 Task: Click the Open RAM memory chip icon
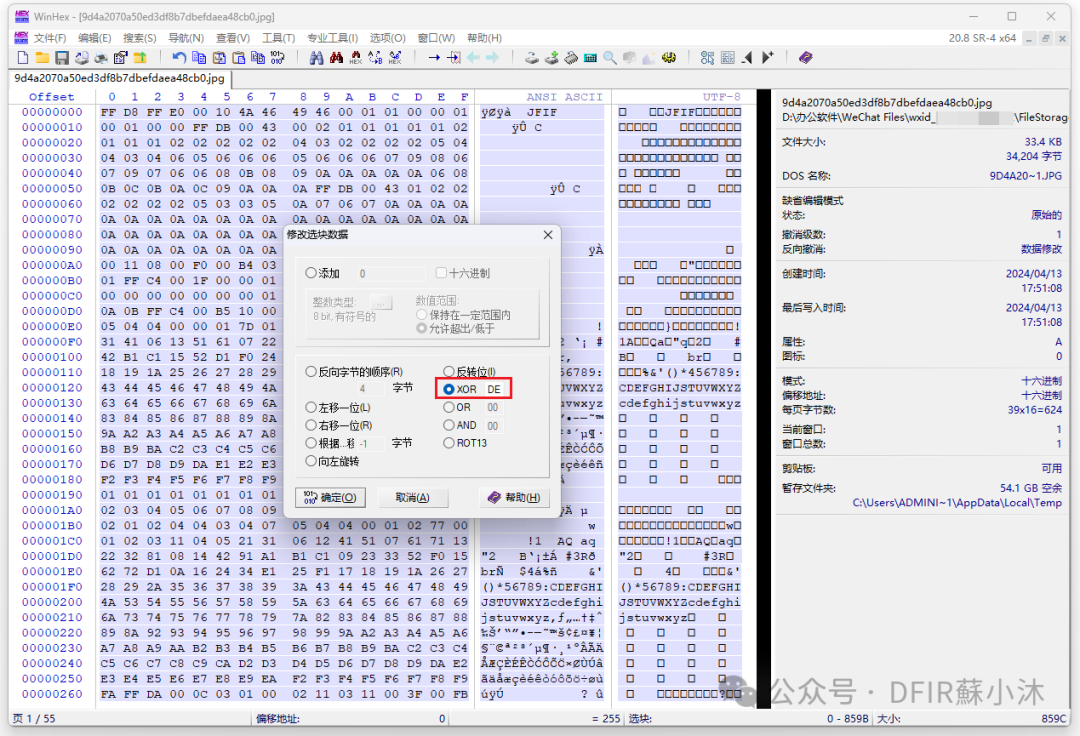[x=570, y=58]
